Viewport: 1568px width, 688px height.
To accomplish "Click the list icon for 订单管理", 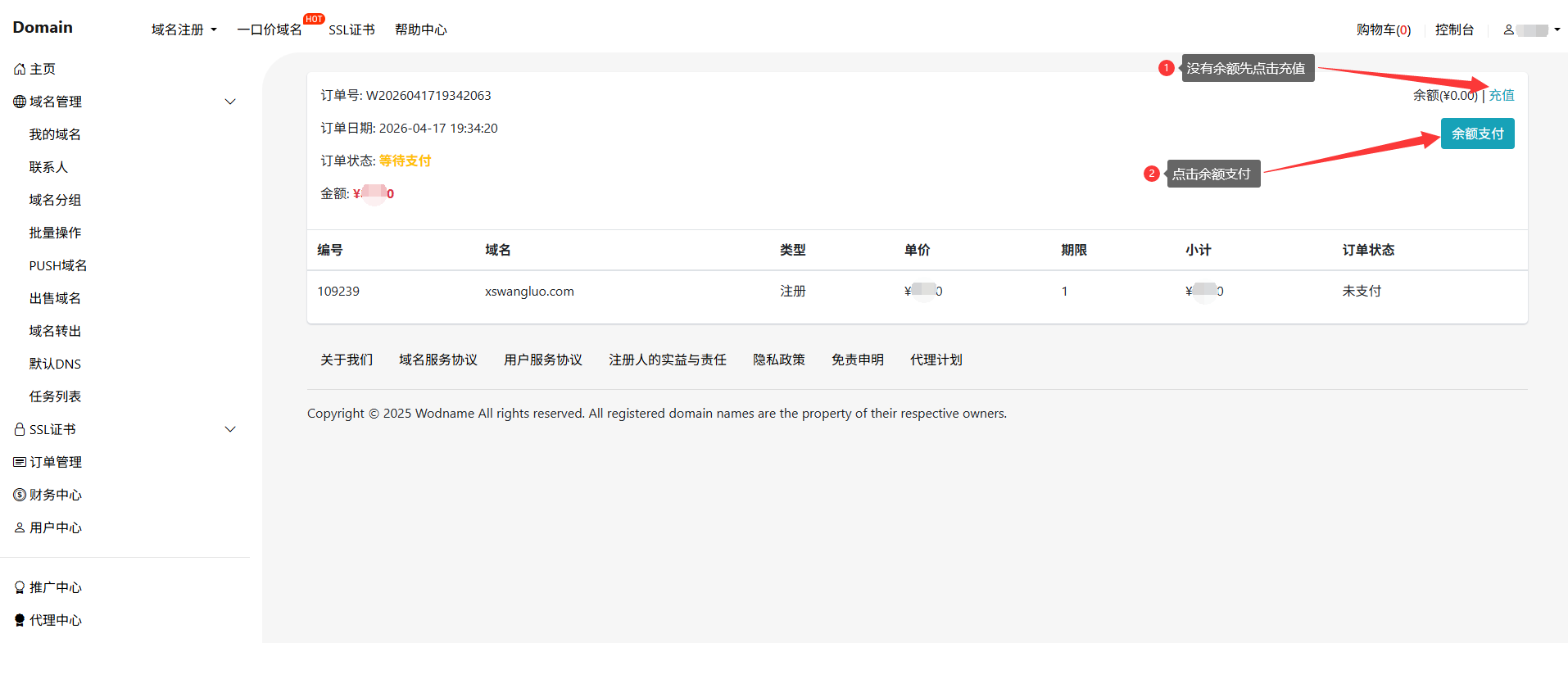I will pos(20,462).
